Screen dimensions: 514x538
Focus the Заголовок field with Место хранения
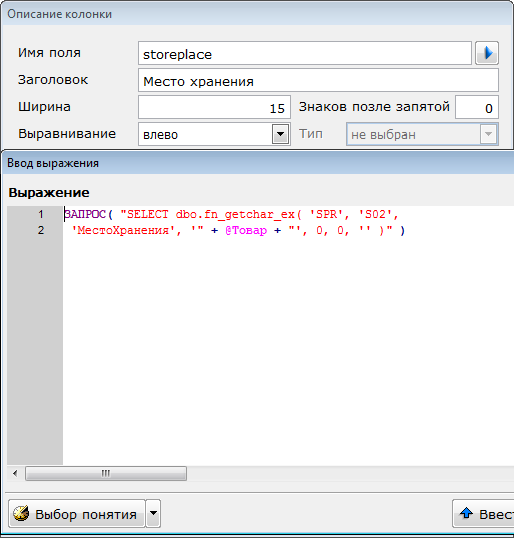[x=318, y=80]
